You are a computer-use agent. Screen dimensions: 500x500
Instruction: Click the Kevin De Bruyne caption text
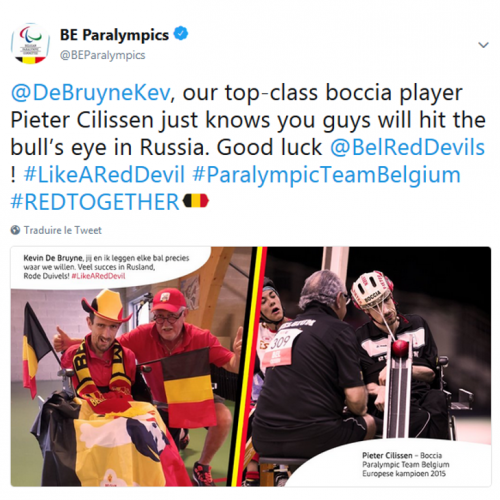click(x=106, y=267)
